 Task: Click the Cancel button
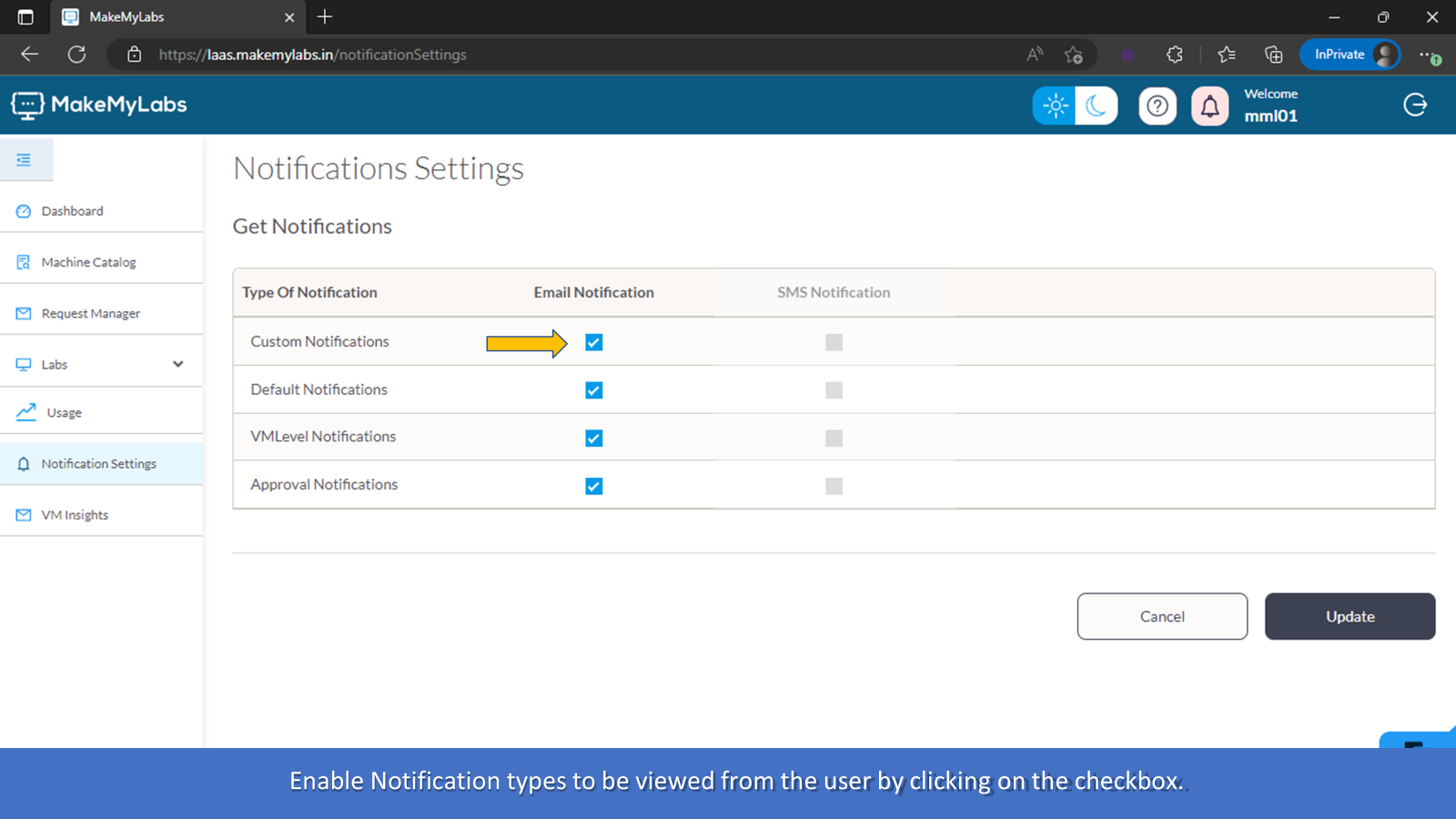[1162, 616]
